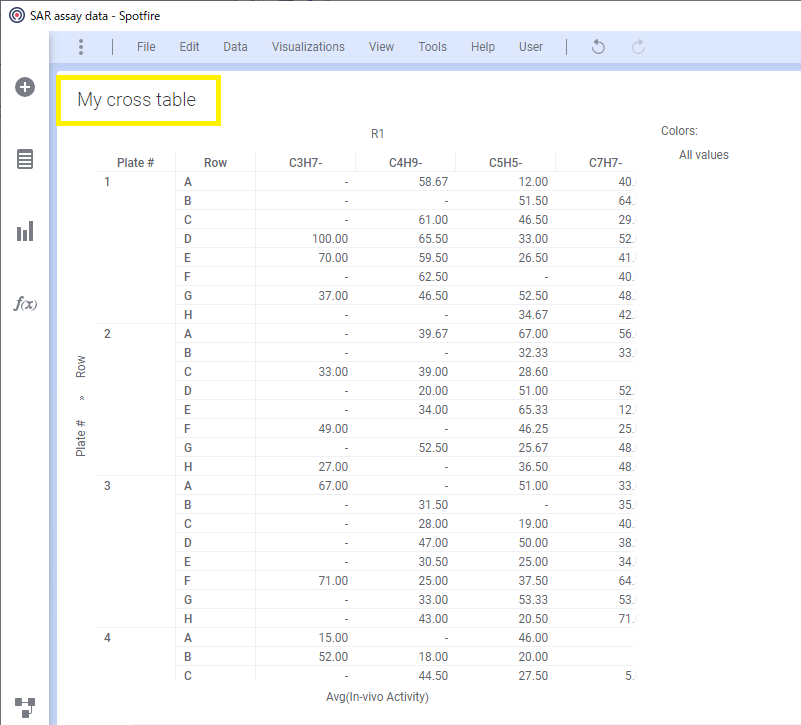Image resolution: width=801 pixels, height=725 pixels.
Task: Click the undo arrow icon
Action: pos(597,46)
